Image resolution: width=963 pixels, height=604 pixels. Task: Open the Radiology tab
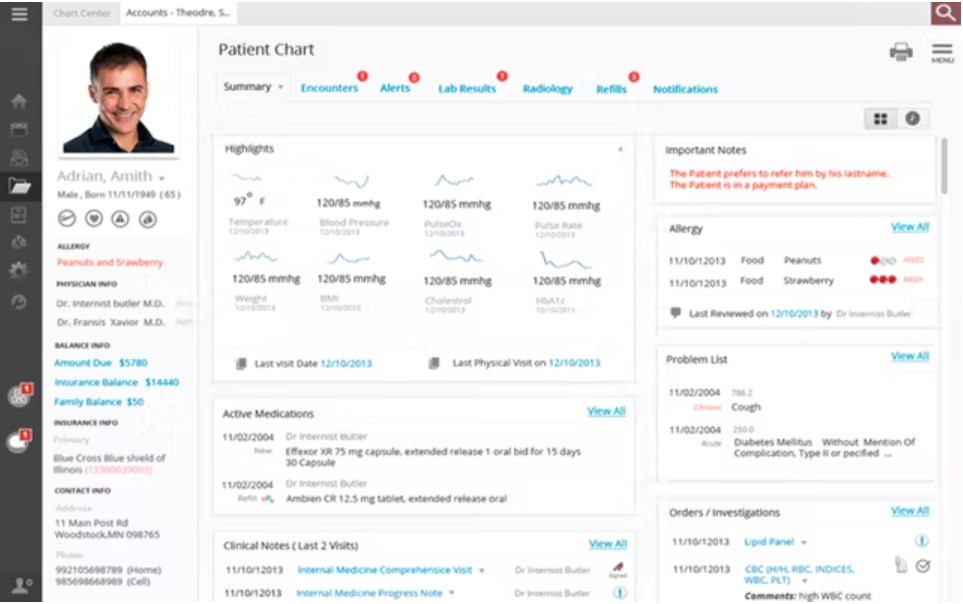[x=547, y=88]
